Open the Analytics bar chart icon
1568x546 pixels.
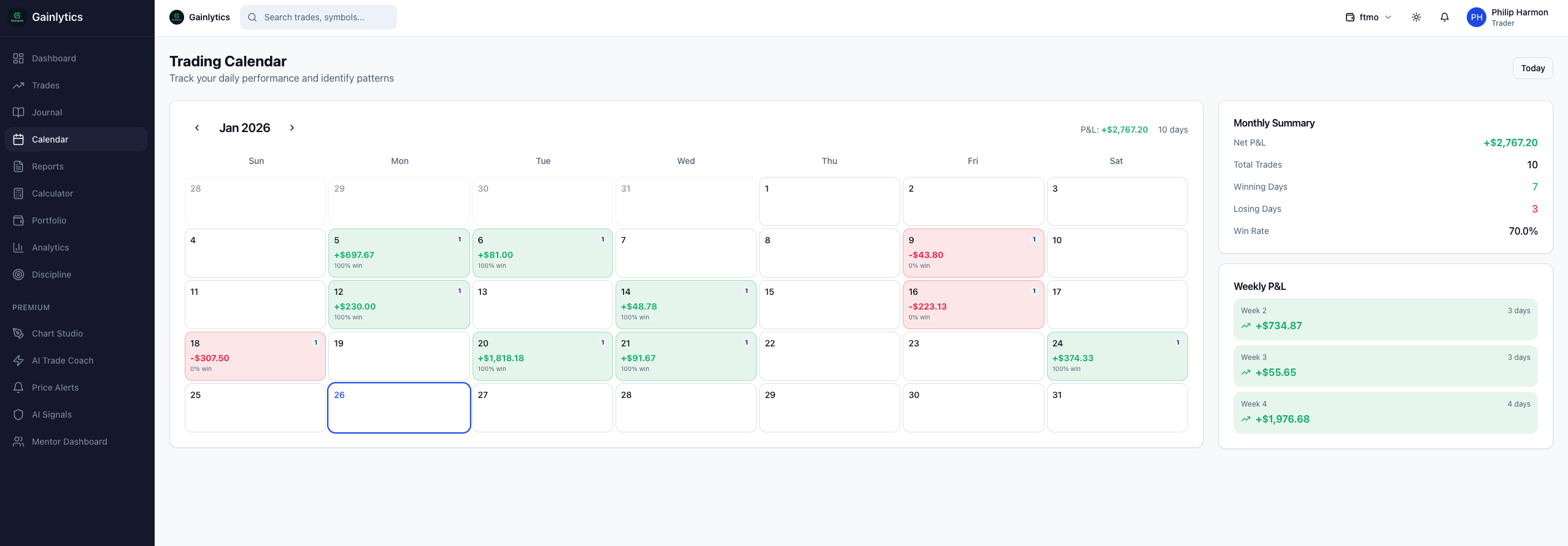pyautogui.click(x=18, y=248)
